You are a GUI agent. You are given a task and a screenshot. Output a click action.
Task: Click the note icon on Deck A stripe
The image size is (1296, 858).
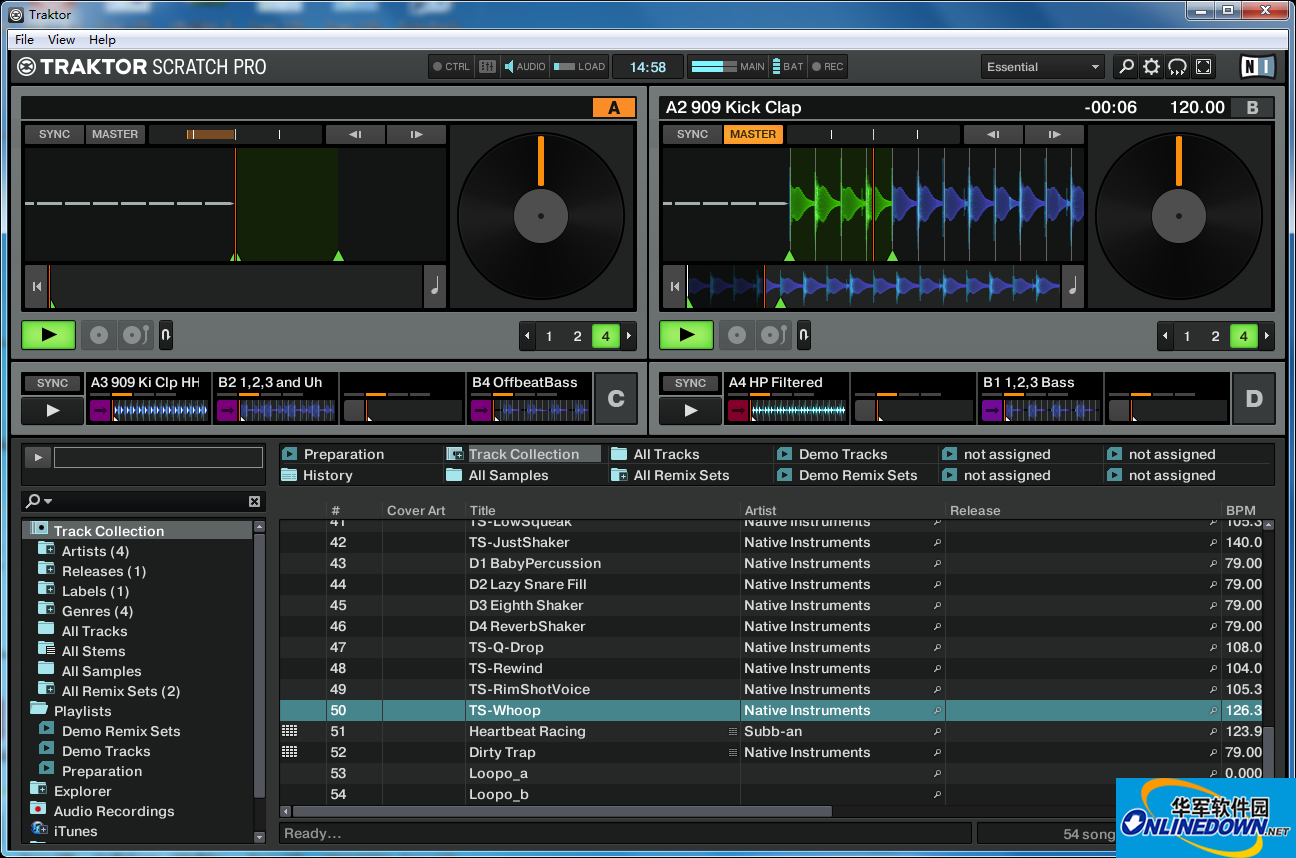[435, 287]
